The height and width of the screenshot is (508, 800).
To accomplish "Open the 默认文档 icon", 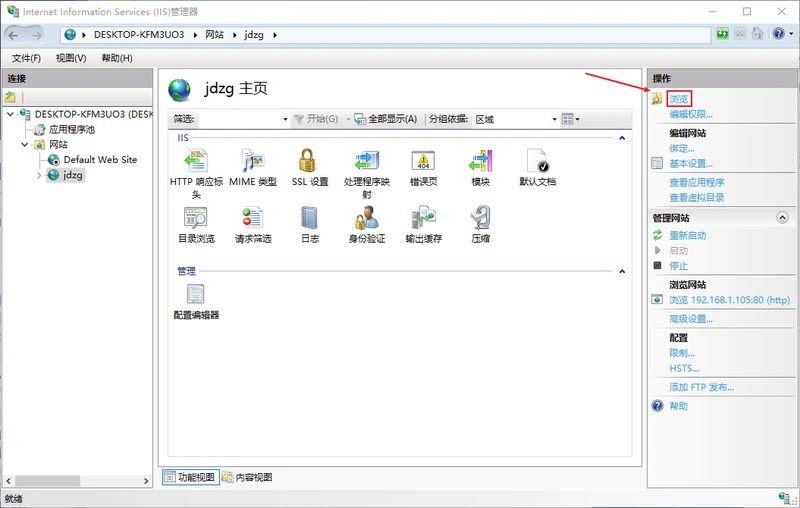I will 537,161.
